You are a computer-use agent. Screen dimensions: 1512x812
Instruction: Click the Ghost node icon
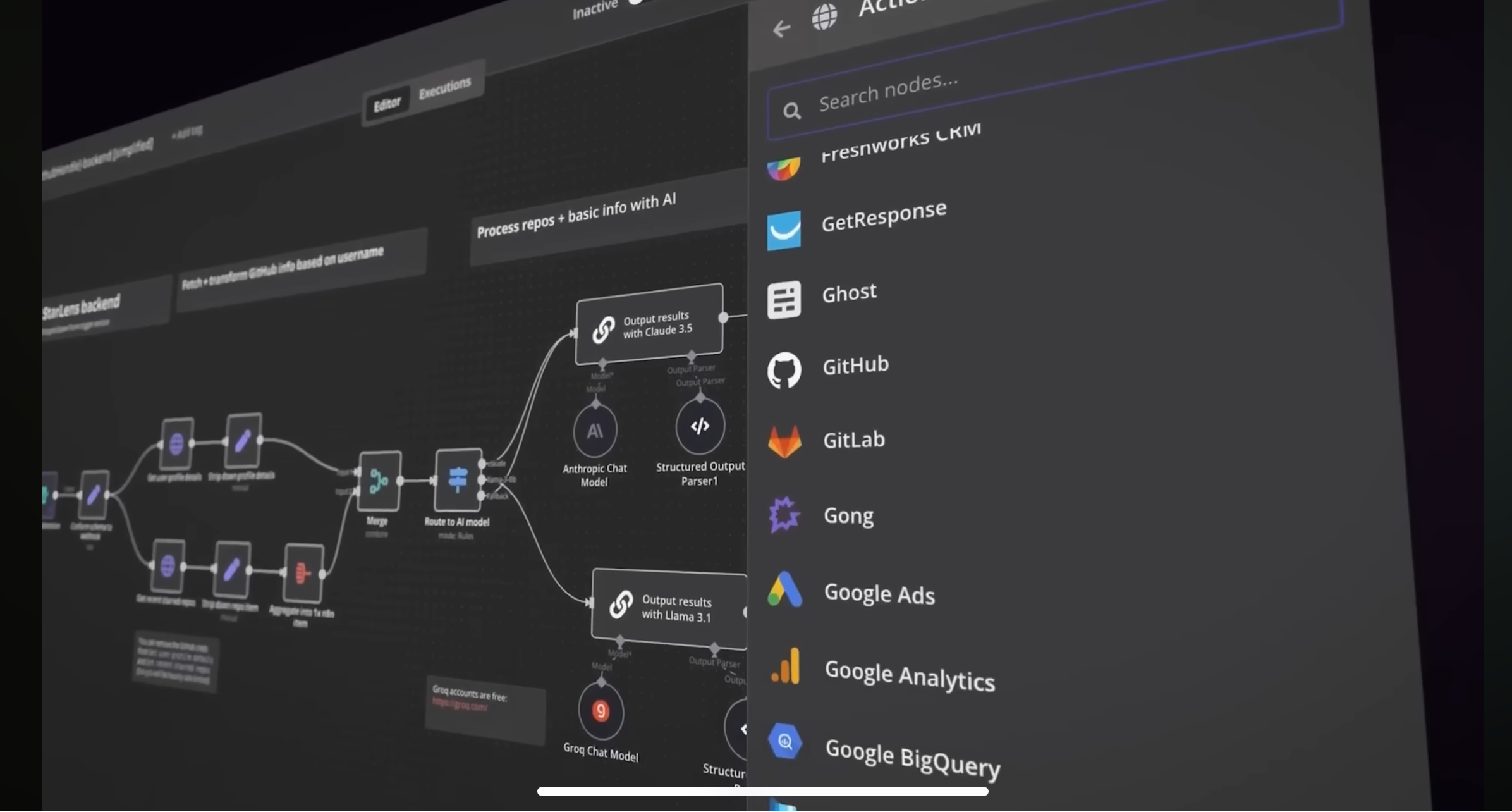784,299
